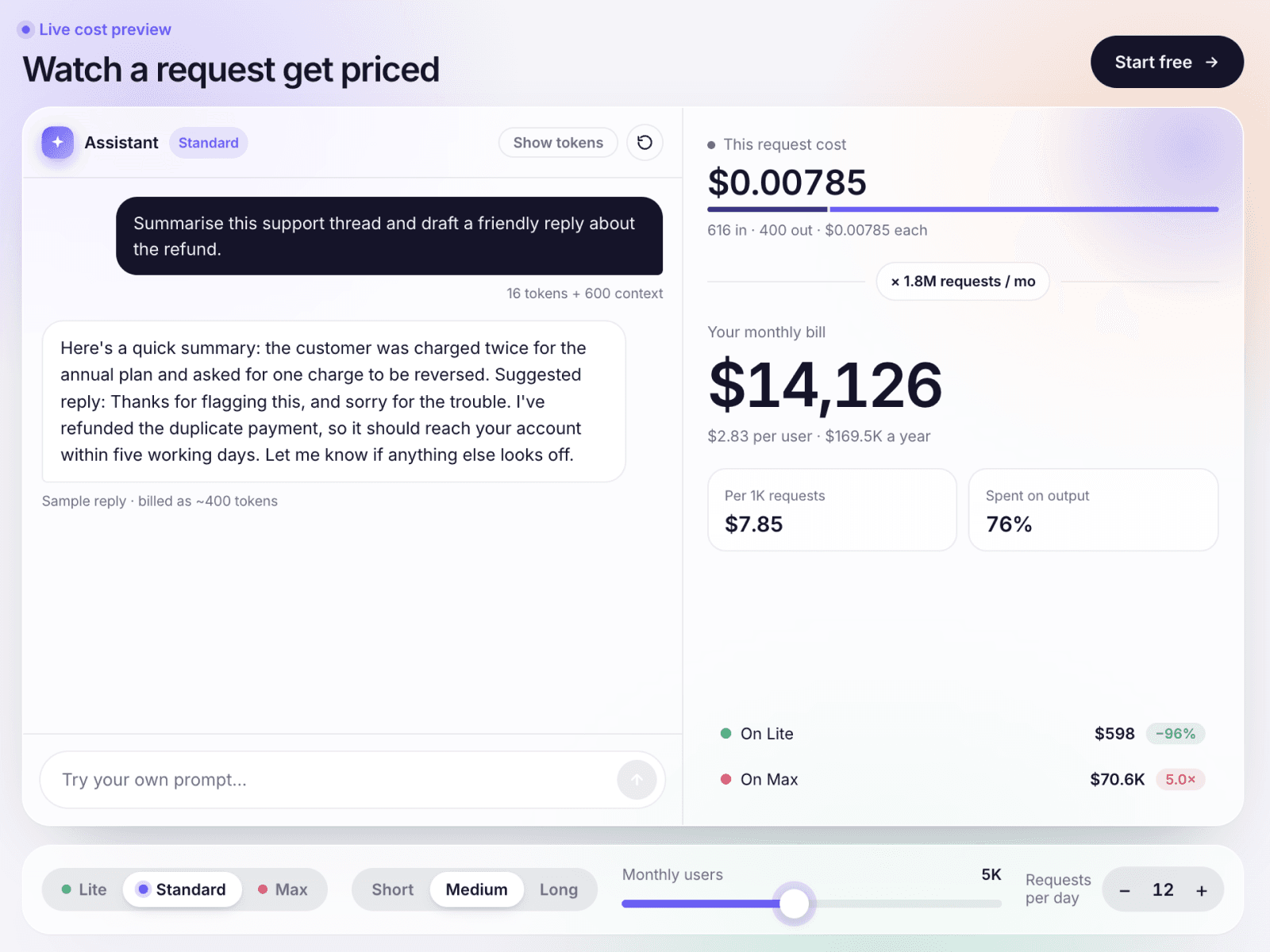Click the $14,126 monthly bill amount
Image resolution: width=1270 pixels, height=952 pixels.
pyautogui.click(x=825, y=385)
